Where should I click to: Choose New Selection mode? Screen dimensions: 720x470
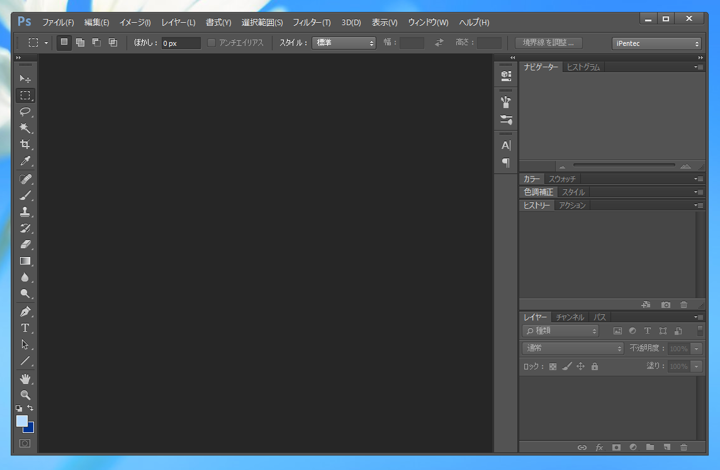(x=64, y=42)
